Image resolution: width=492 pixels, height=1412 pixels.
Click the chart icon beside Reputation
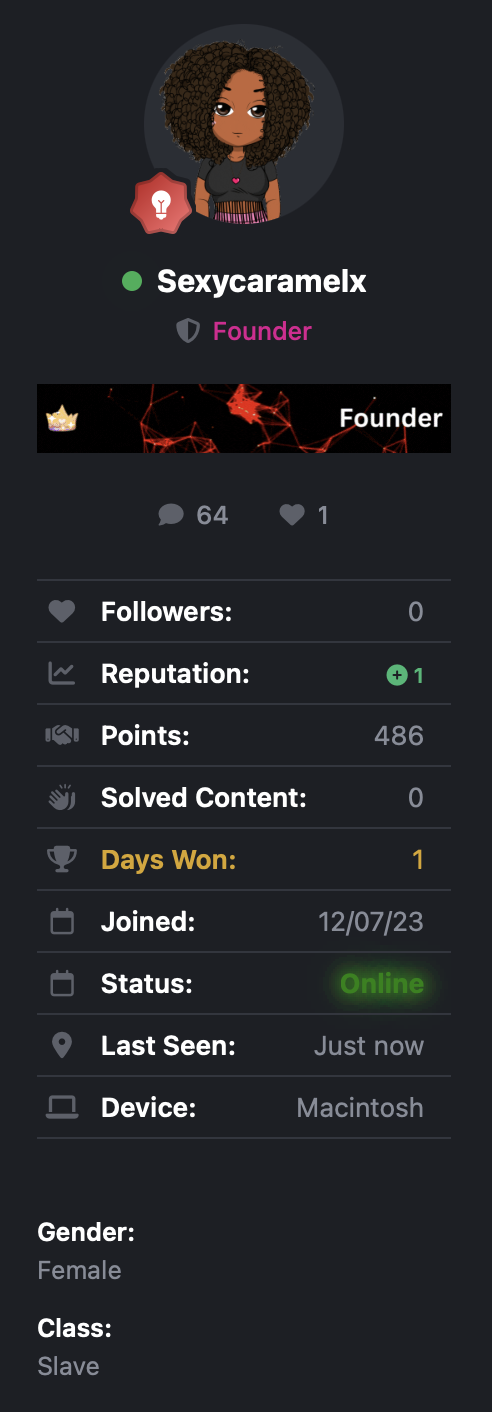(62, 674)
